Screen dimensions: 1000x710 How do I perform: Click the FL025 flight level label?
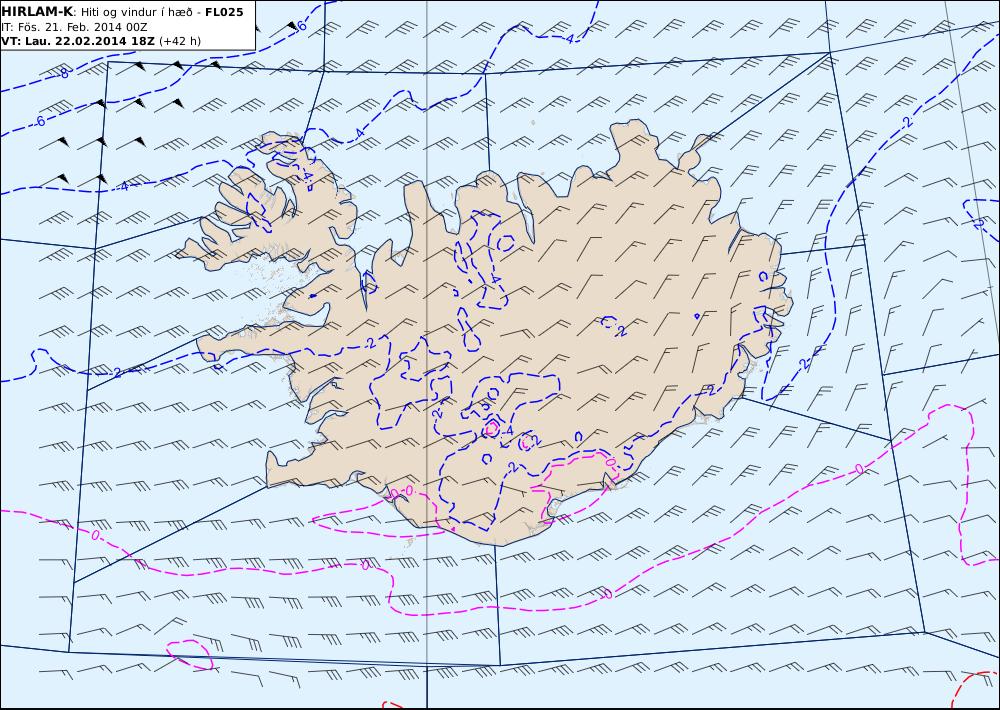coord(224,12)
